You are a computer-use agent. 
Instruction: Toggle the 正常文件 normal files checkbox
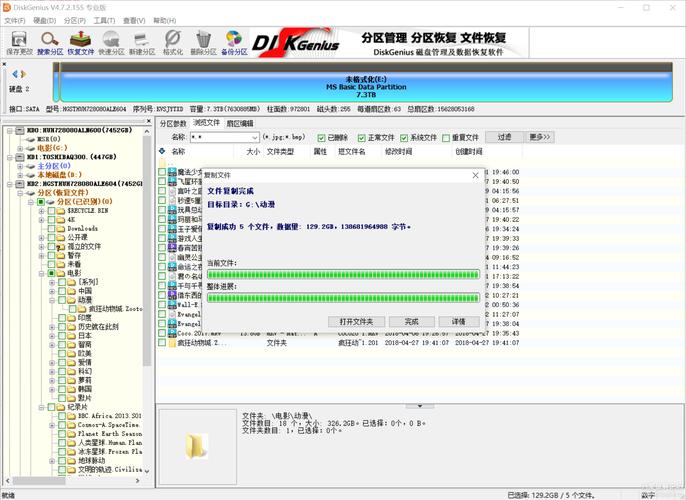point(361,138)
